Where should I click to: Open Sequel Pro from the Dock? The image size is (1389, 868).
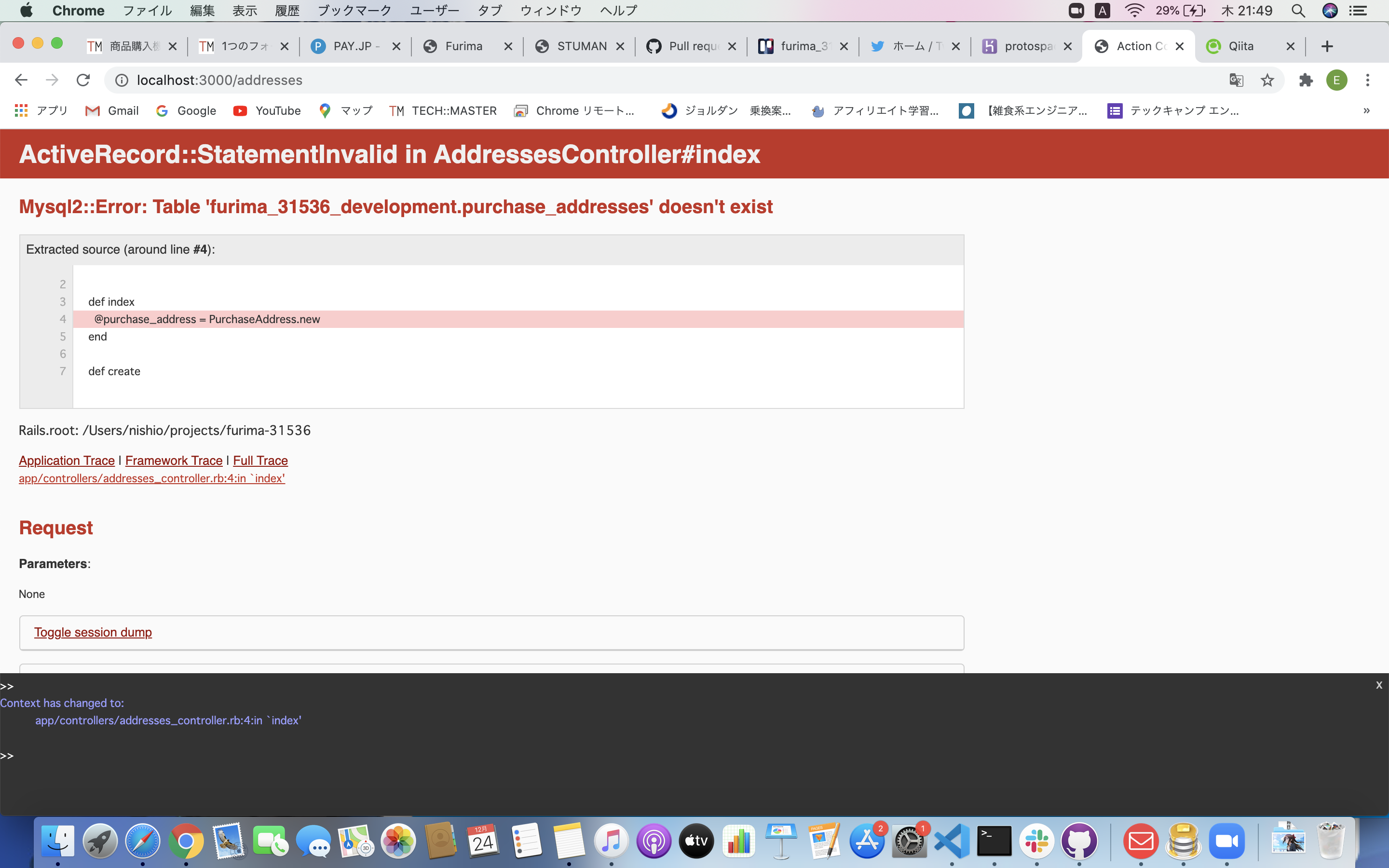1184,841
